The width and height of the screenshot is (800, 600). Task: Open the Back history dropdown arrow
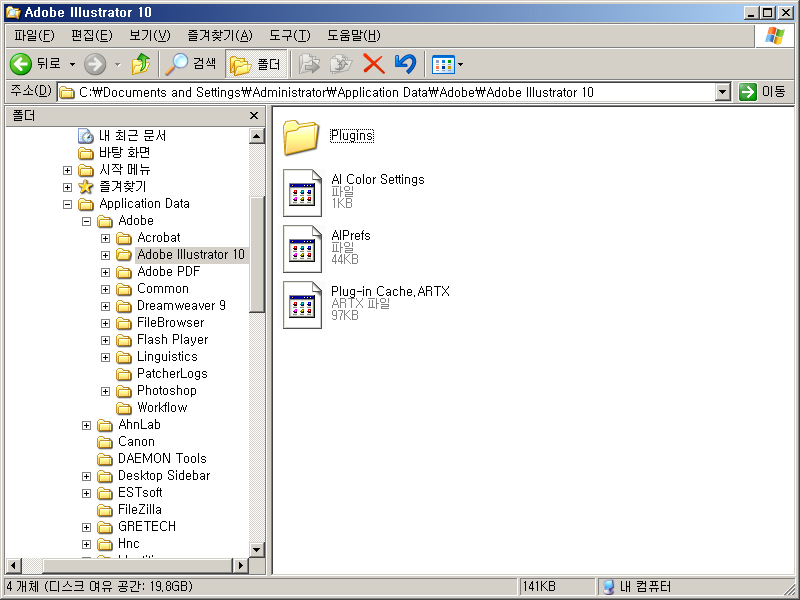point(72,64)
